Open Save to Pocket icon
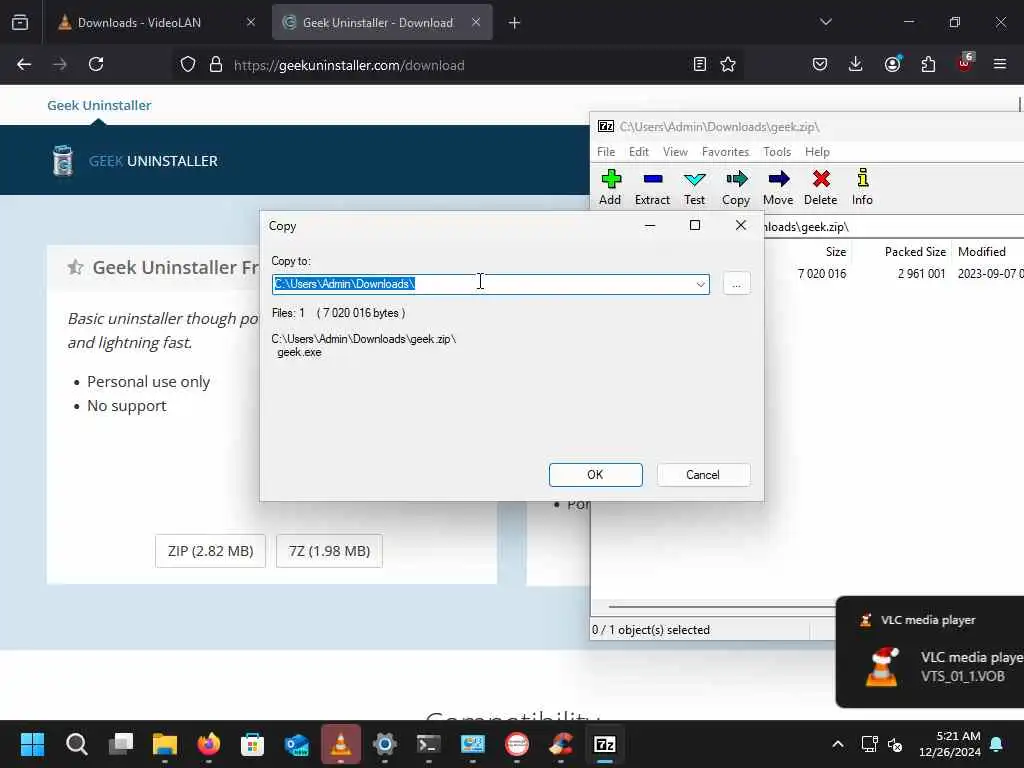This screenshot has height=768, width=1024. click(820, 64)
